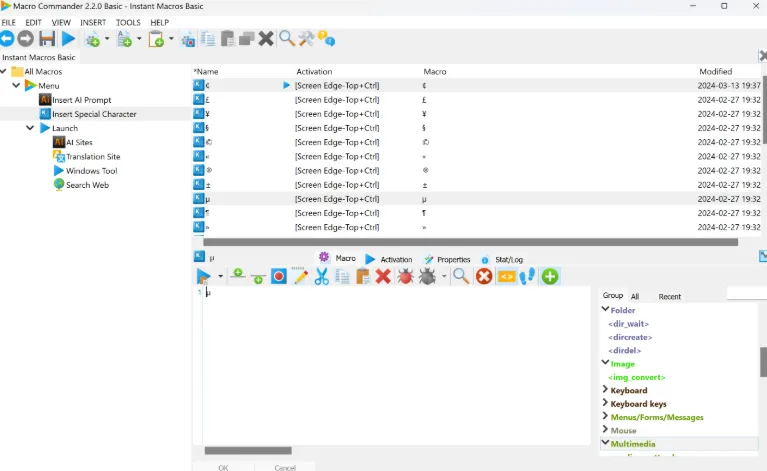The width and height of the screenshot is (767, 471).
Task: Click the duplicate (overlapping squares) icon
Action: click(247, 39)
